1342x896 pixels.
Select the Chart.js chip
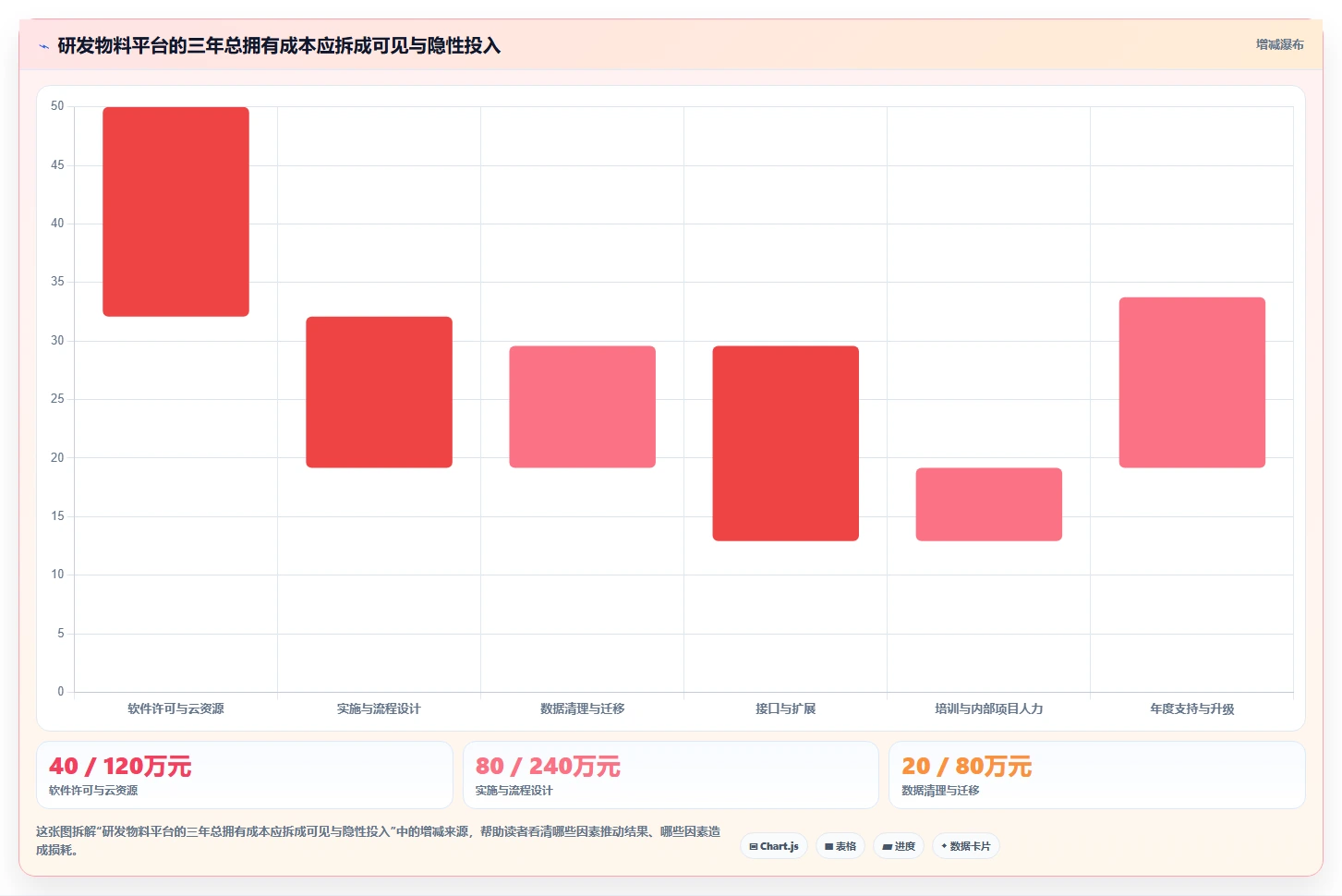(x=774, y=846)
